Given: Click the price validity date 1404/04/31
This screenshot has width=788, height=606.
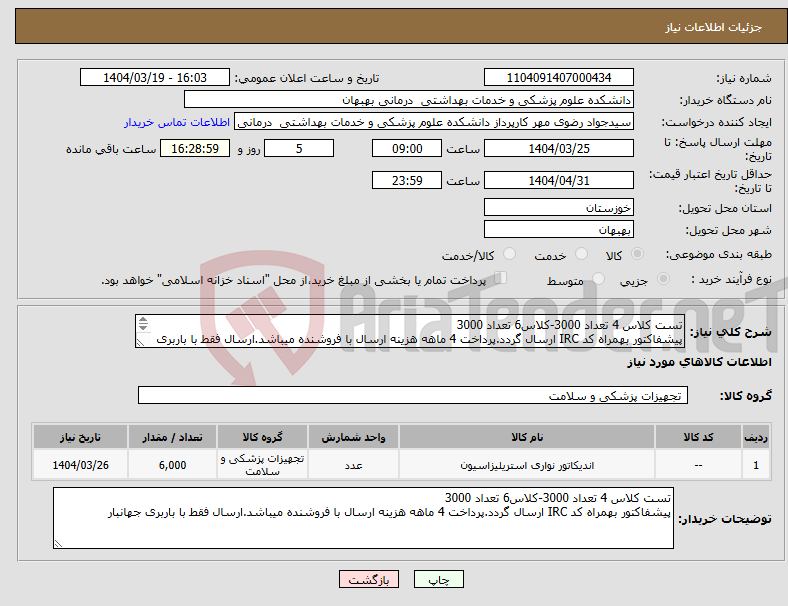Looking at the screenshot, I should (559, 180).
